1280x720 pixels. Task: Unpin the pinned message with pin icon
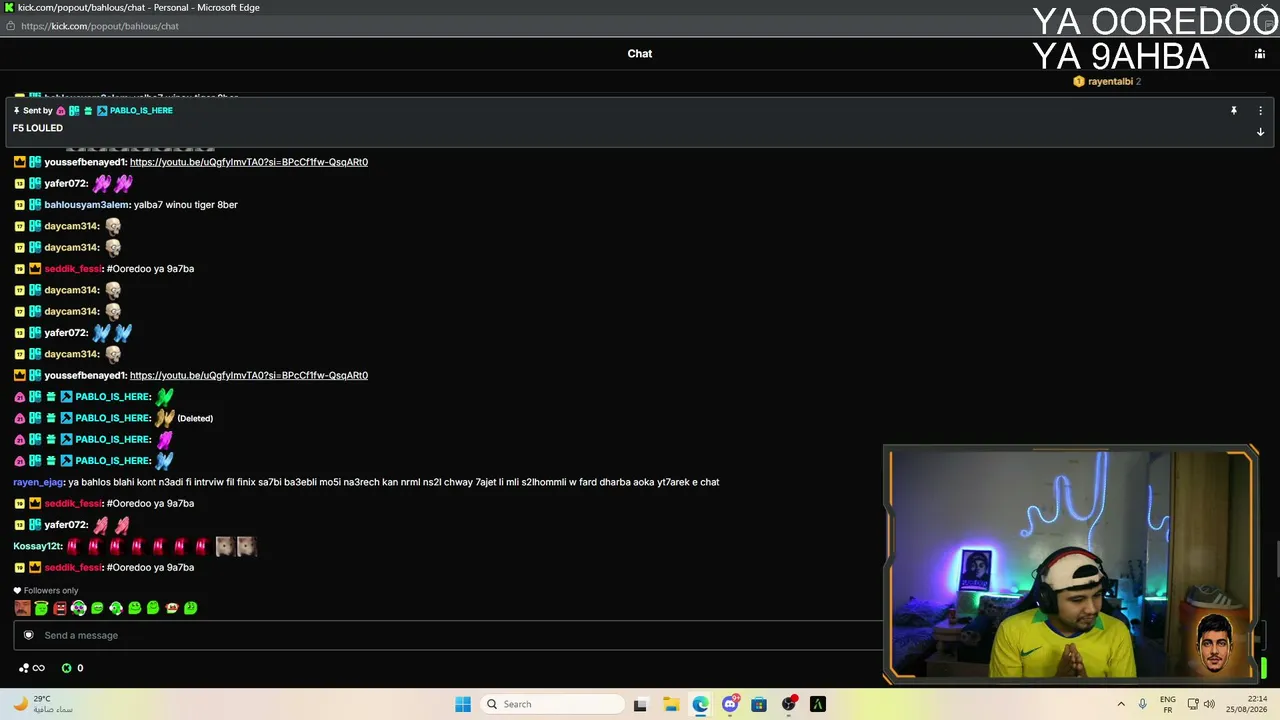(x=1234, y=111)
